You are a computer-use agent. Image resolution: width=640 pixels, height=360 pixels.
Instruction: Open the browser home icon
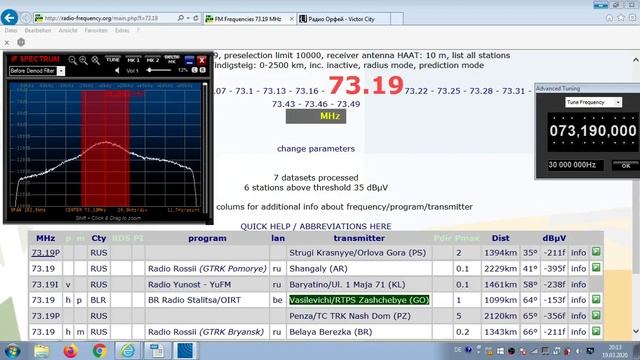[609, 18]
